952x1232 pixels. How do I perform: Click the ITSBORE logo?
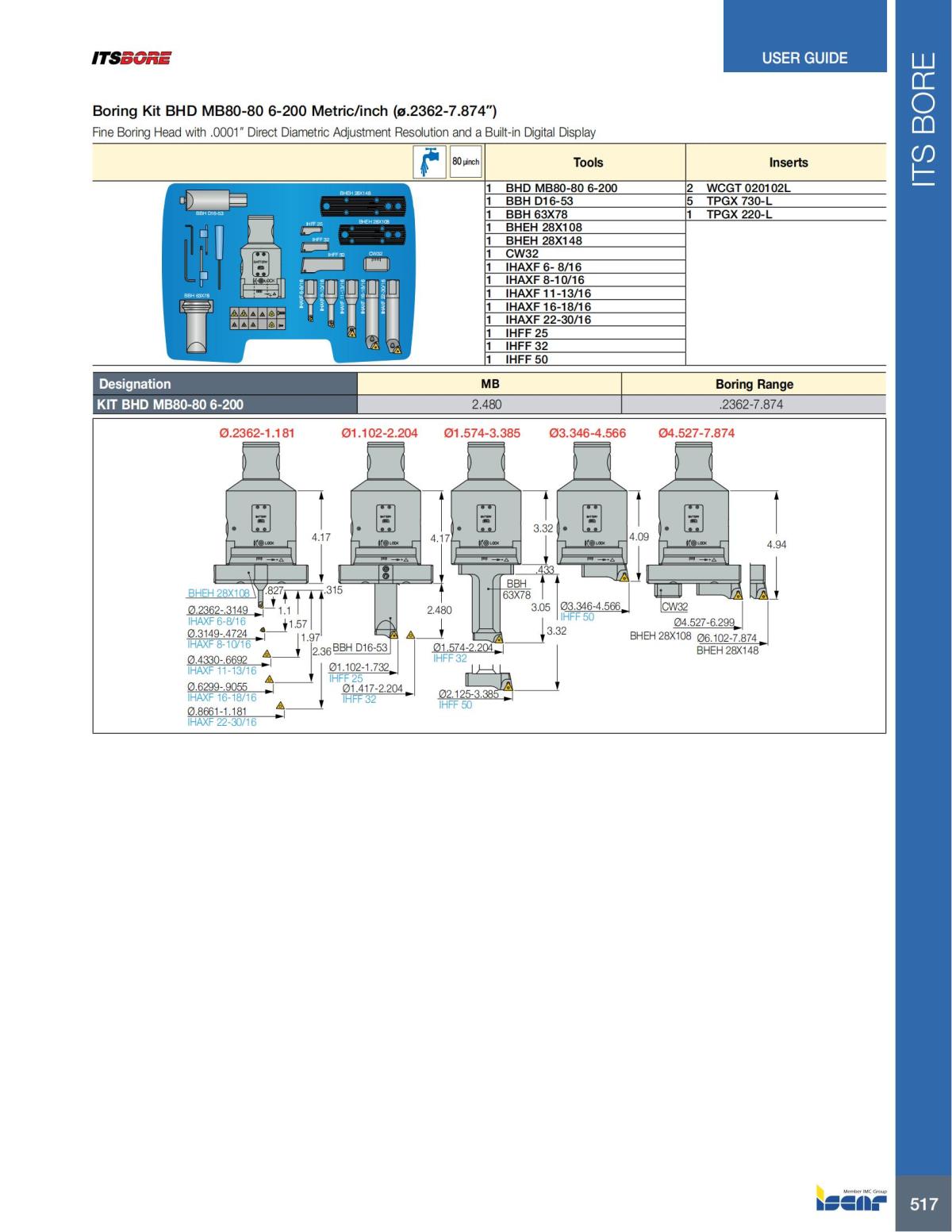tap(131, 58)
